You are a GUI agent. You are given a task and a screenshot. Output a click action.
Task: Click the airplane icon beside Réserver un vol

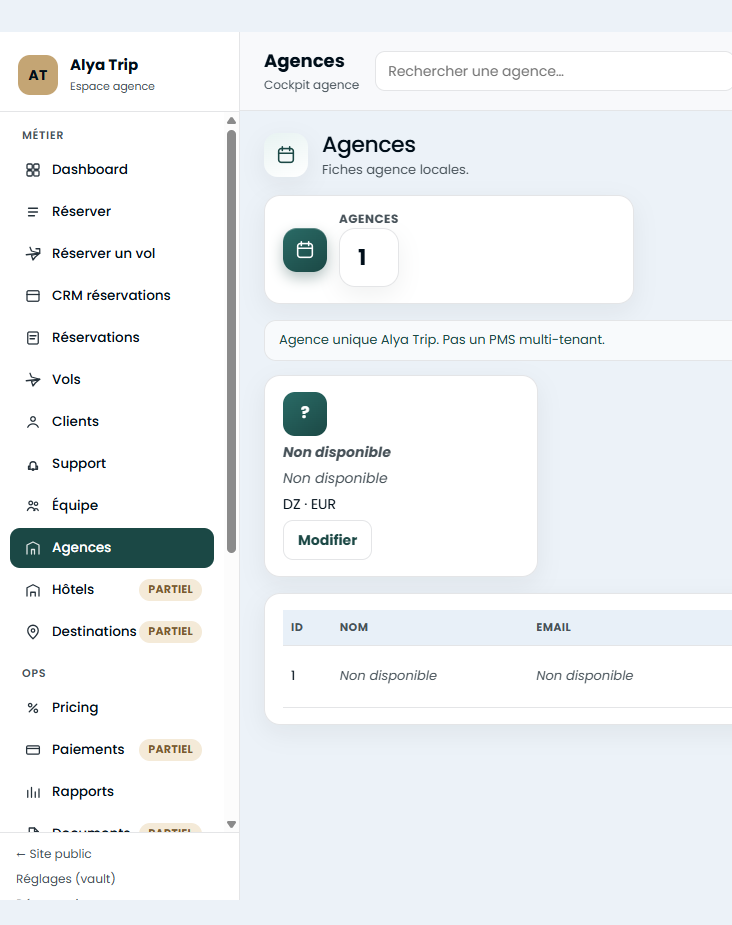[x=33, y=254]
